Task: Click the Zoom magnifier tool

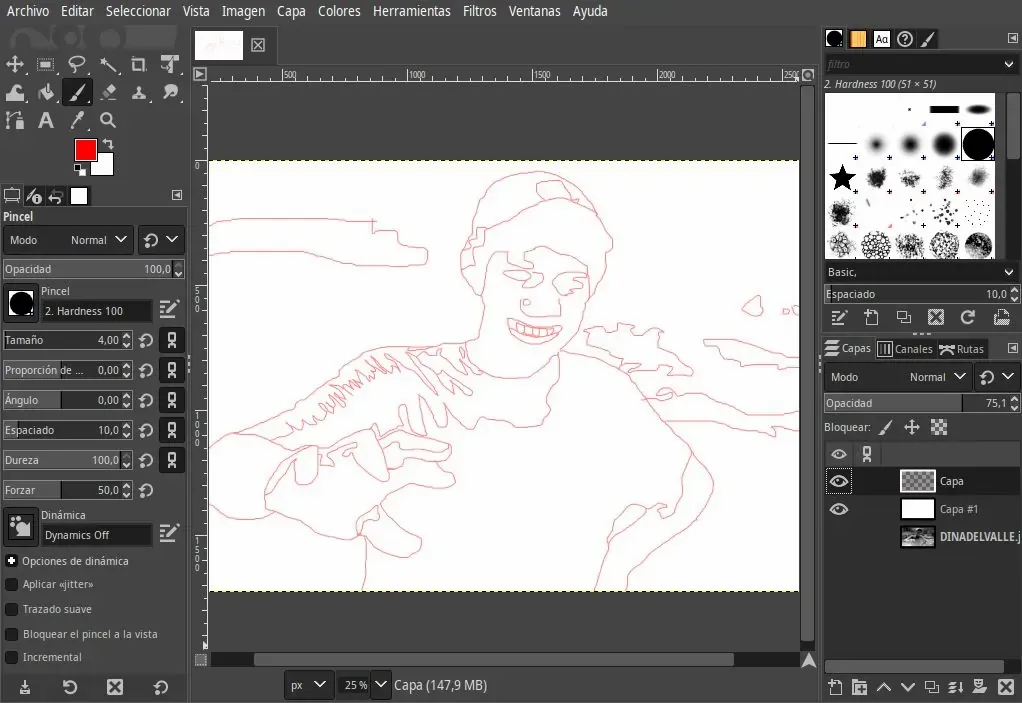Action: (108, 121)
